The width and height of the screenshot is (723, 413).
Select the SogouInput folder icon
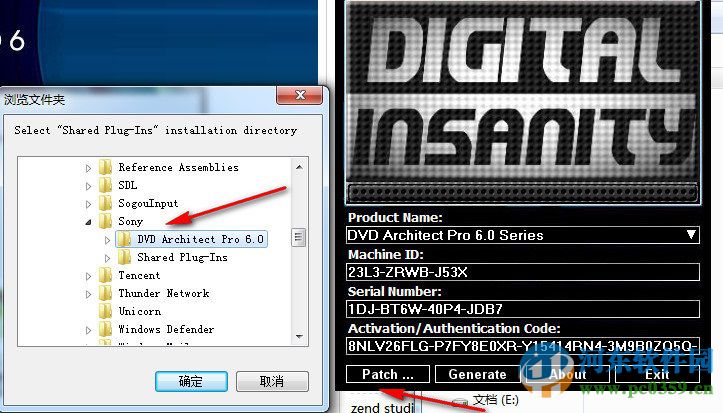point(106,203)
